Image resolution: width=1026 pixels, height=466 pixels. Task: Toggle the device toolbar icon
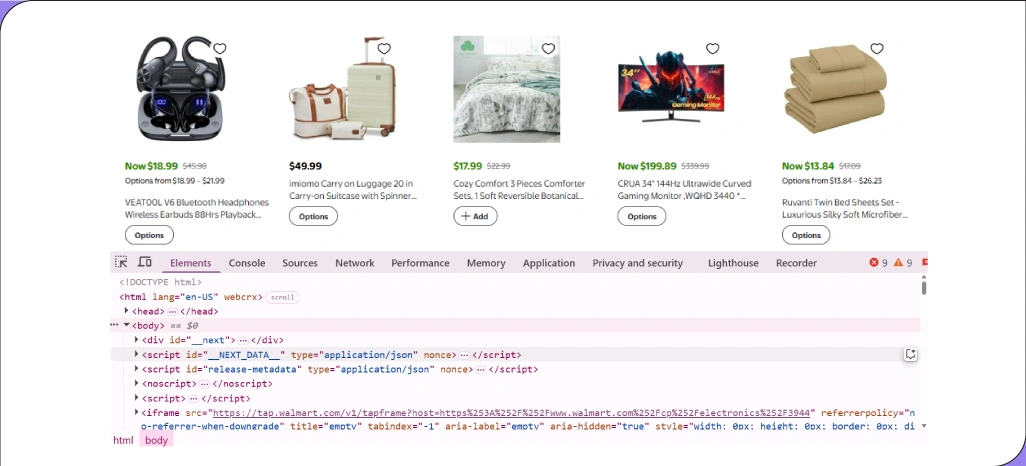click(x=145, y=262)
